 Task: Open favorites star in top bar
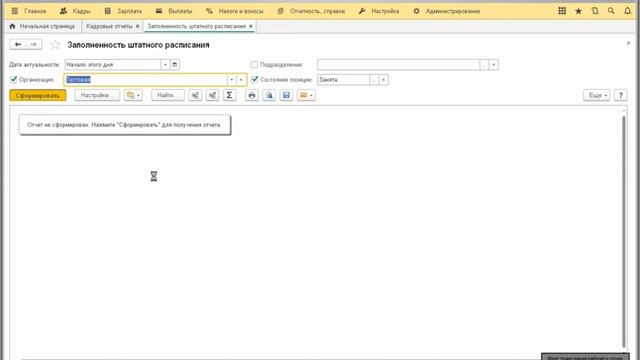tap(578, 11)
